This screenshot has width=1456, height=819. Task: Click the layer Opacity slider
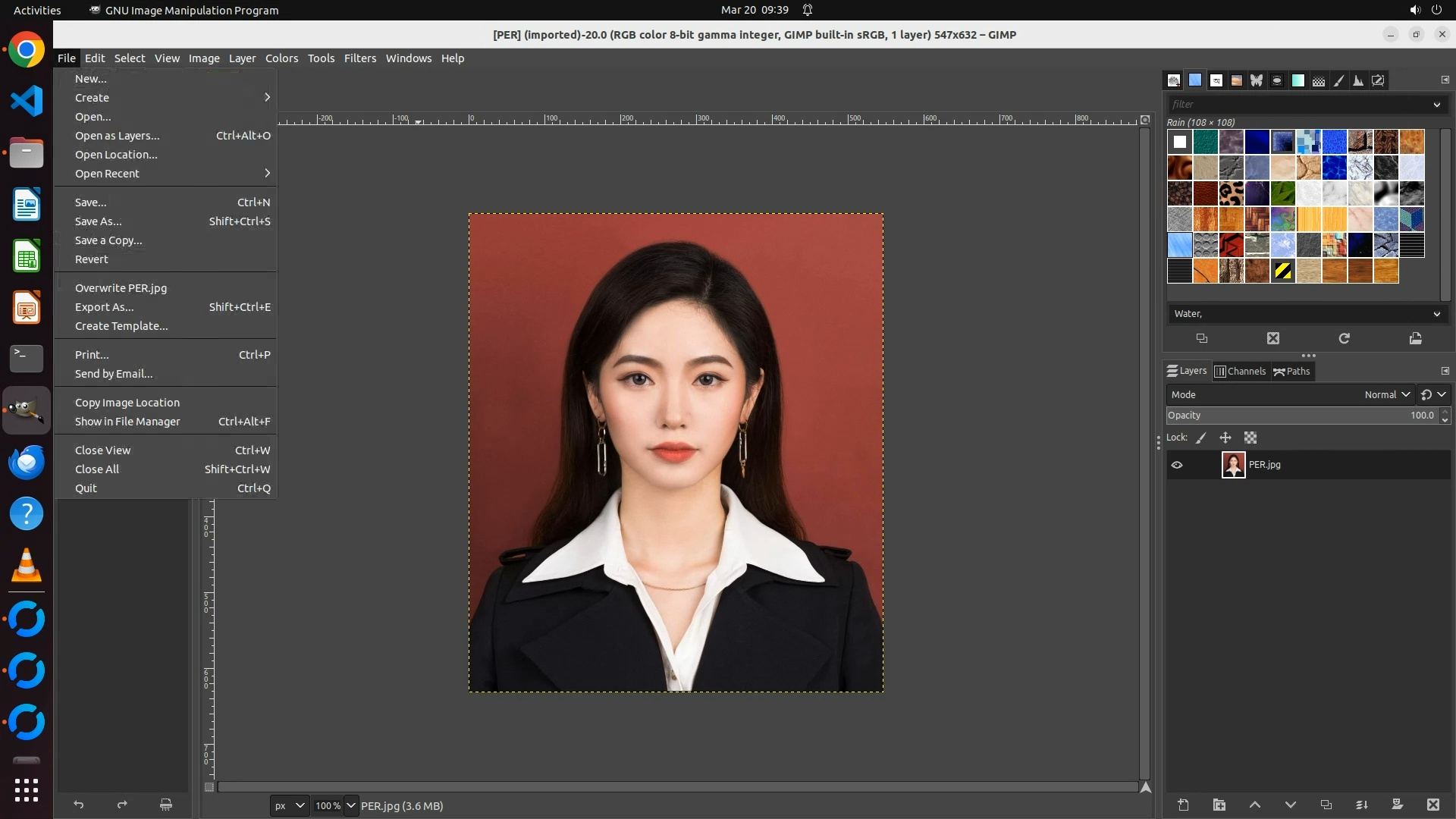click(x=1301, y=416)
